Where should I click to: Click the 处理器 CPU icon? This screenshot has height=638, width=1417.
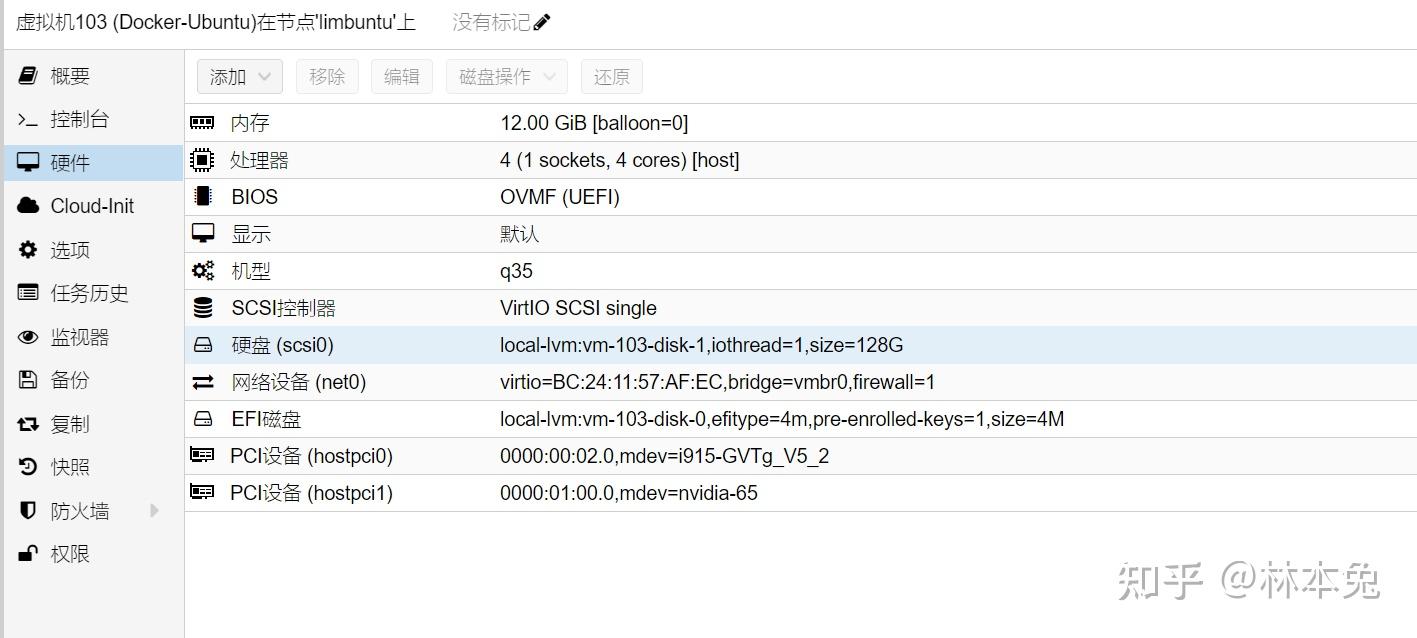point(202,159)
